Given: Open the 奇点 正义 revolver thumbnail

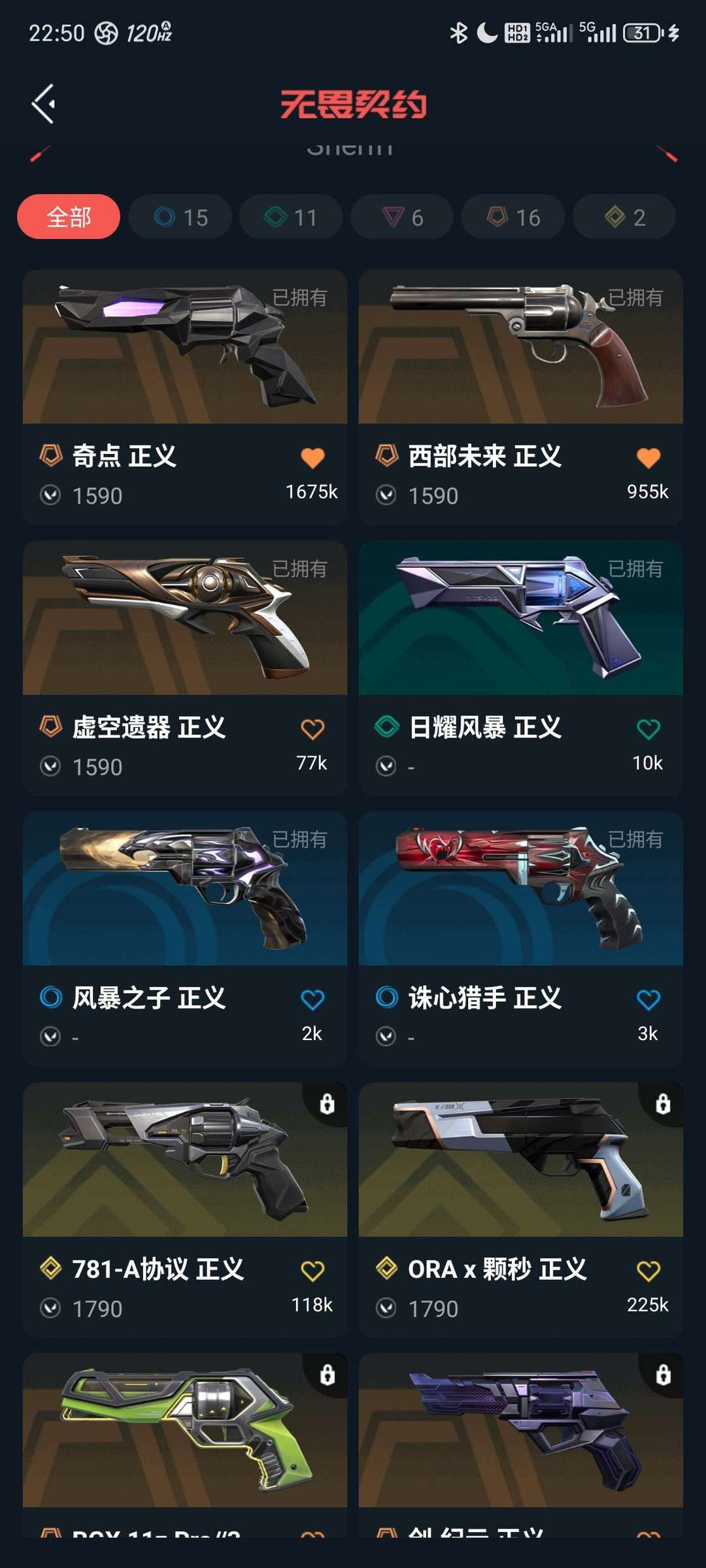Looking at the screenshot, I should pyautogui.click(x=185, y=347).
